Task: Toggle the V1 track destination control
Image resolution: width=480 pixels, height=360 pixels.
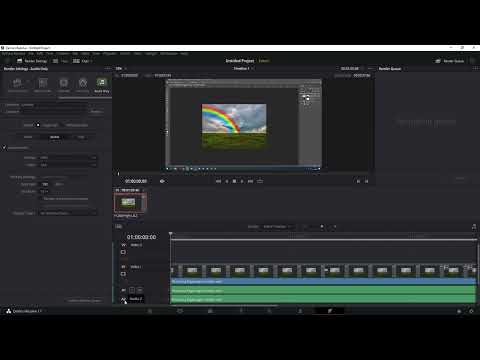Action: pos(123,267)
